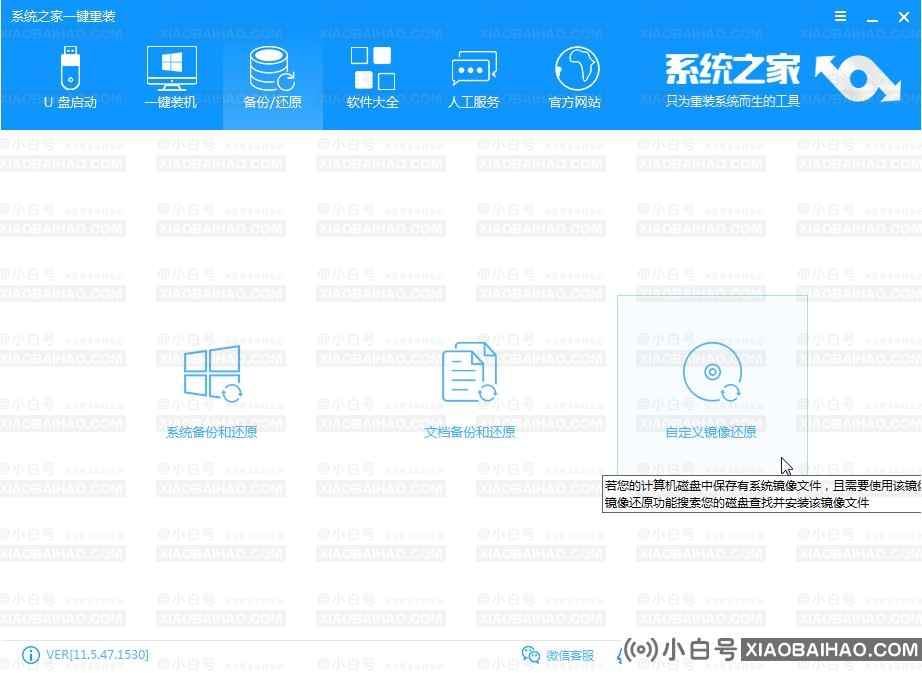Click the 文档备份和还原 document icon

pyautogui.click(x=469, y=373)
